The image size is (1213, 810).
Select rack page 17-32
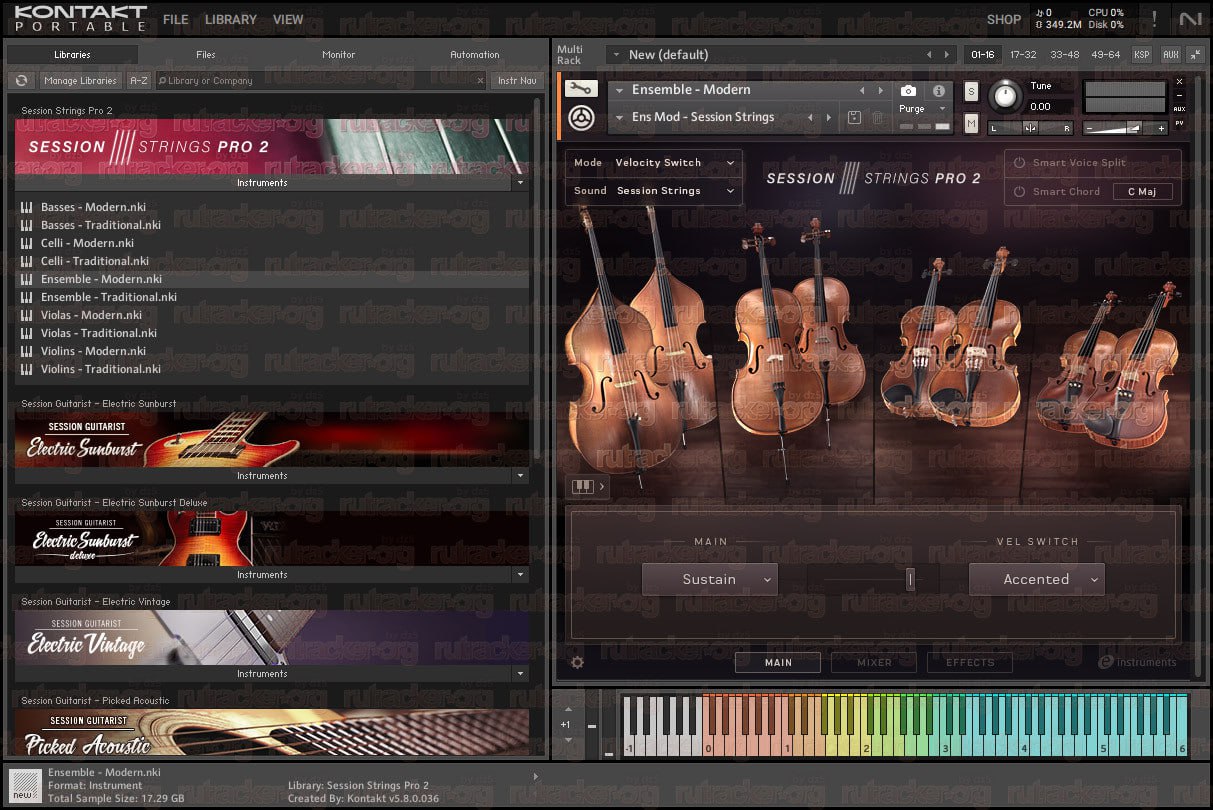point(1023,55)
